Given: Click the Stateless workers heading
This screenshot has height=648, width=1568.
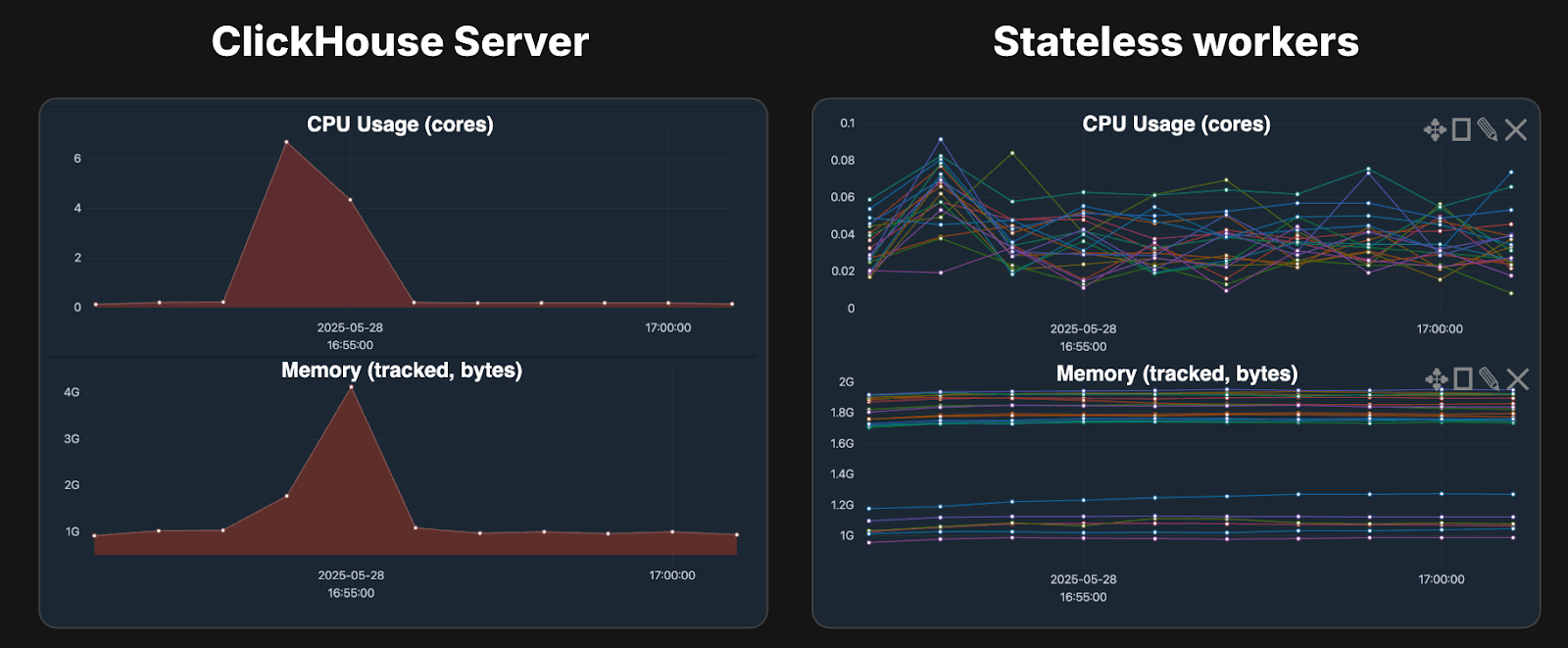Looking at the screenshot, I should click(1175, 42).
